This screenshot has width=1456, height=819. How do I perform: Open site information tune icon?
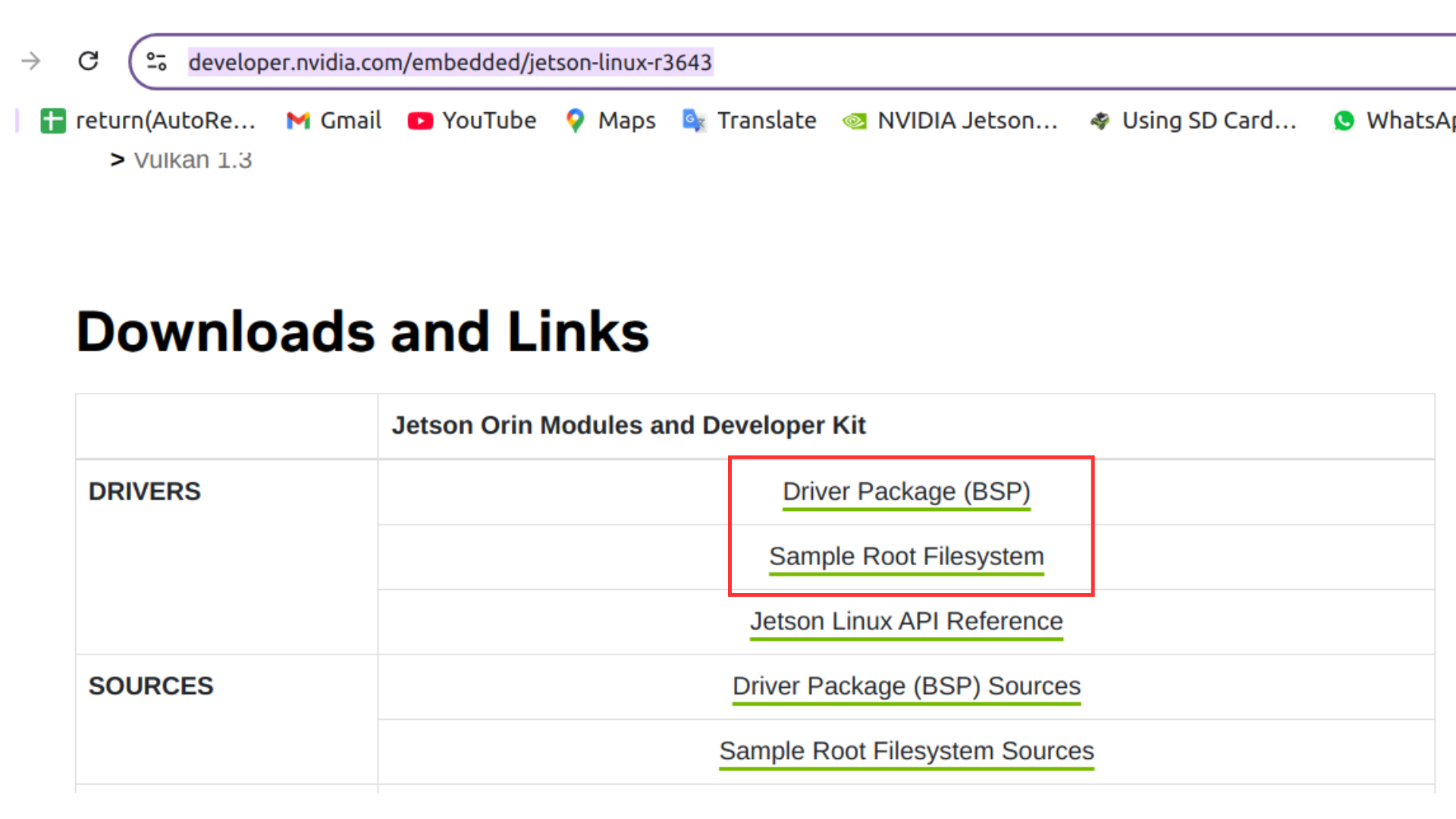(x=157, y=61)
